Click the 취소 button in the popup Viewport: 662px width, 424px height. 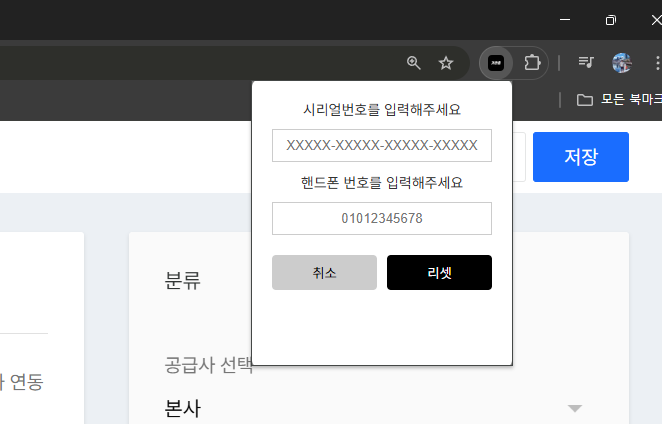tap(324, 272)
